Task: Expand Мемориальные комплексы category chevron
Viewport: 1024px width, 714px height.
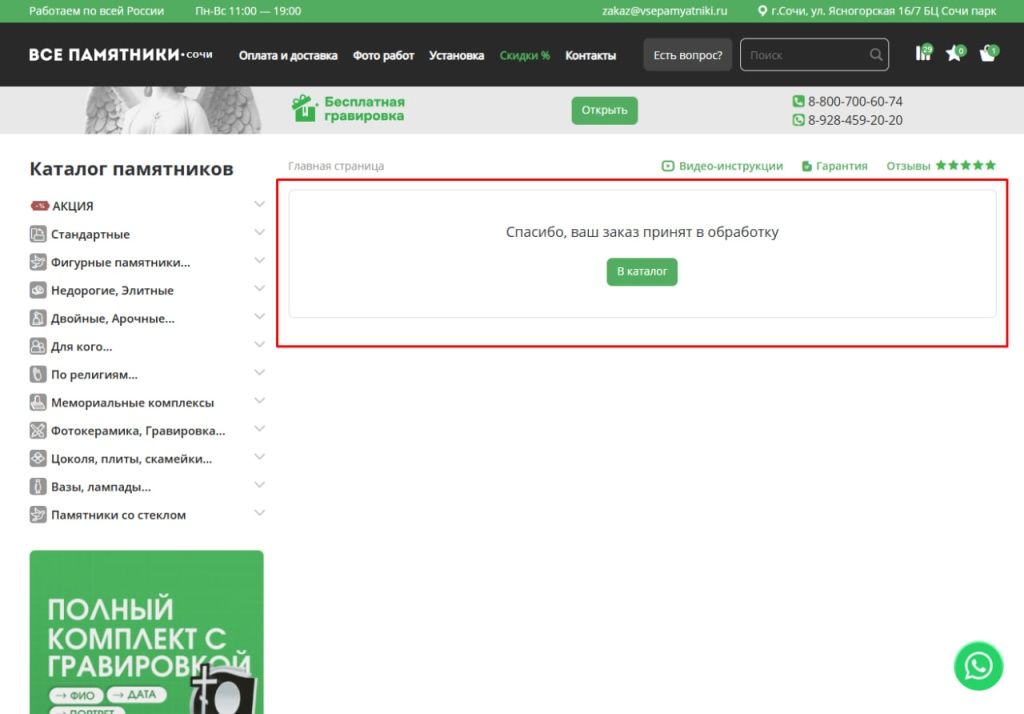Action: (260, 402)
